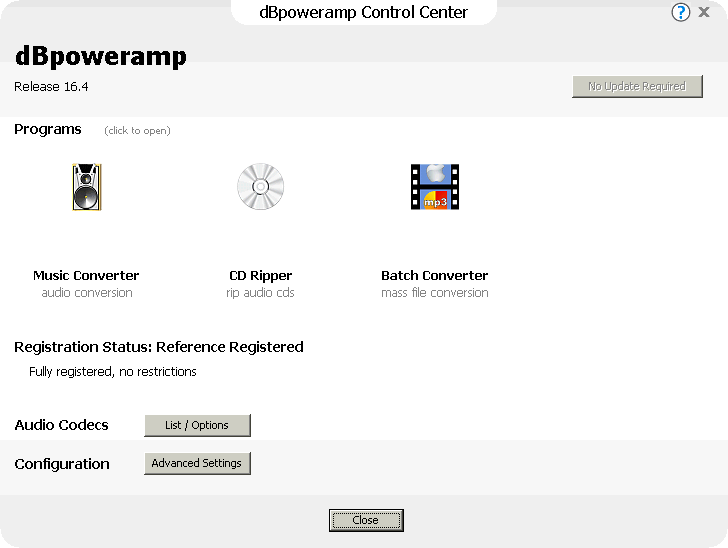Click the 'mass file conversion' subtitle text

pyautogui.click(x=435, y=293)
